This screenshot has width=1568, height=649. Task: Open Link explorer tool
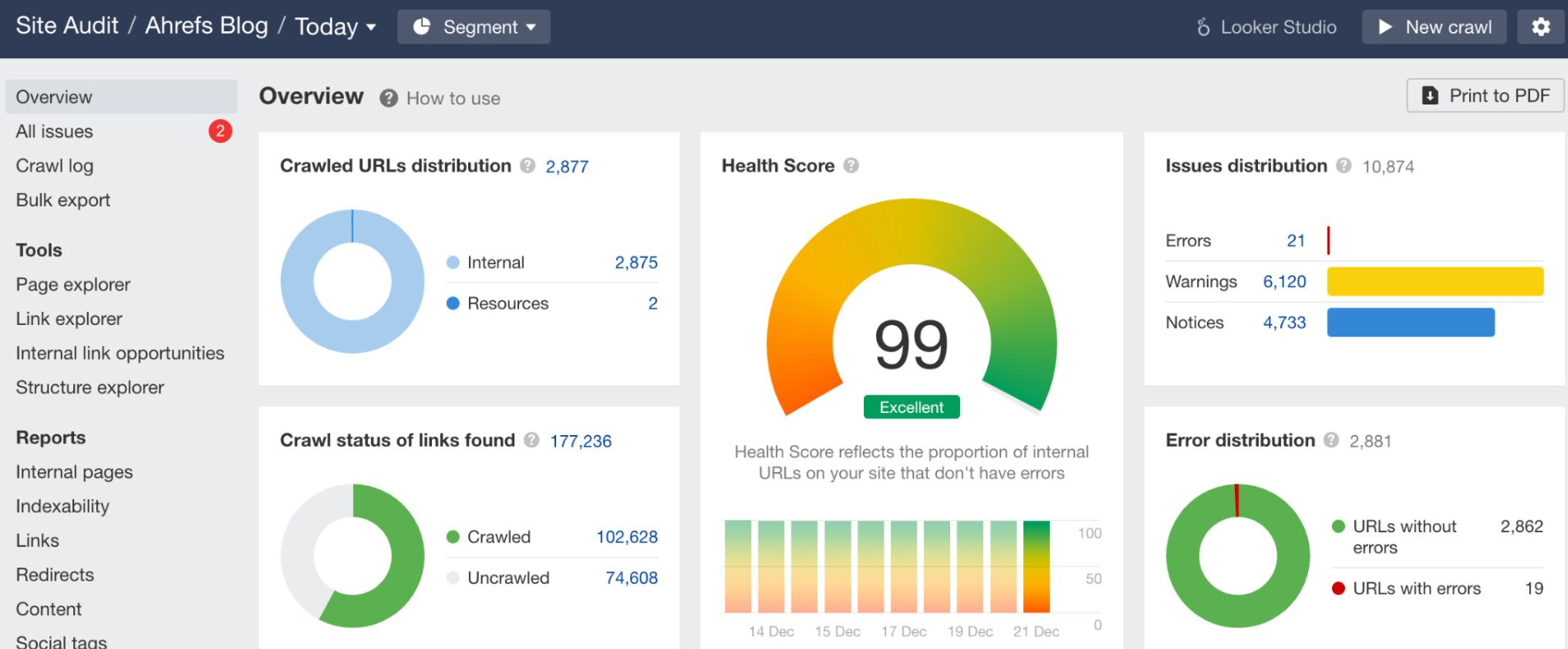coord(69,319)
